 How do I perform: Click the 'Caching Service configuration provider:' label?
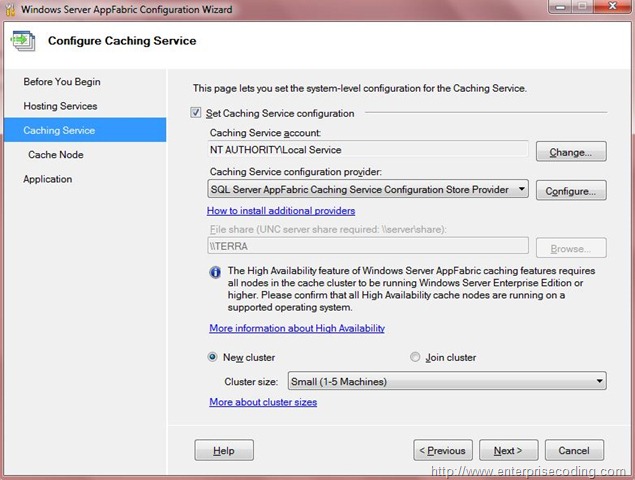[x=296, y=172]
